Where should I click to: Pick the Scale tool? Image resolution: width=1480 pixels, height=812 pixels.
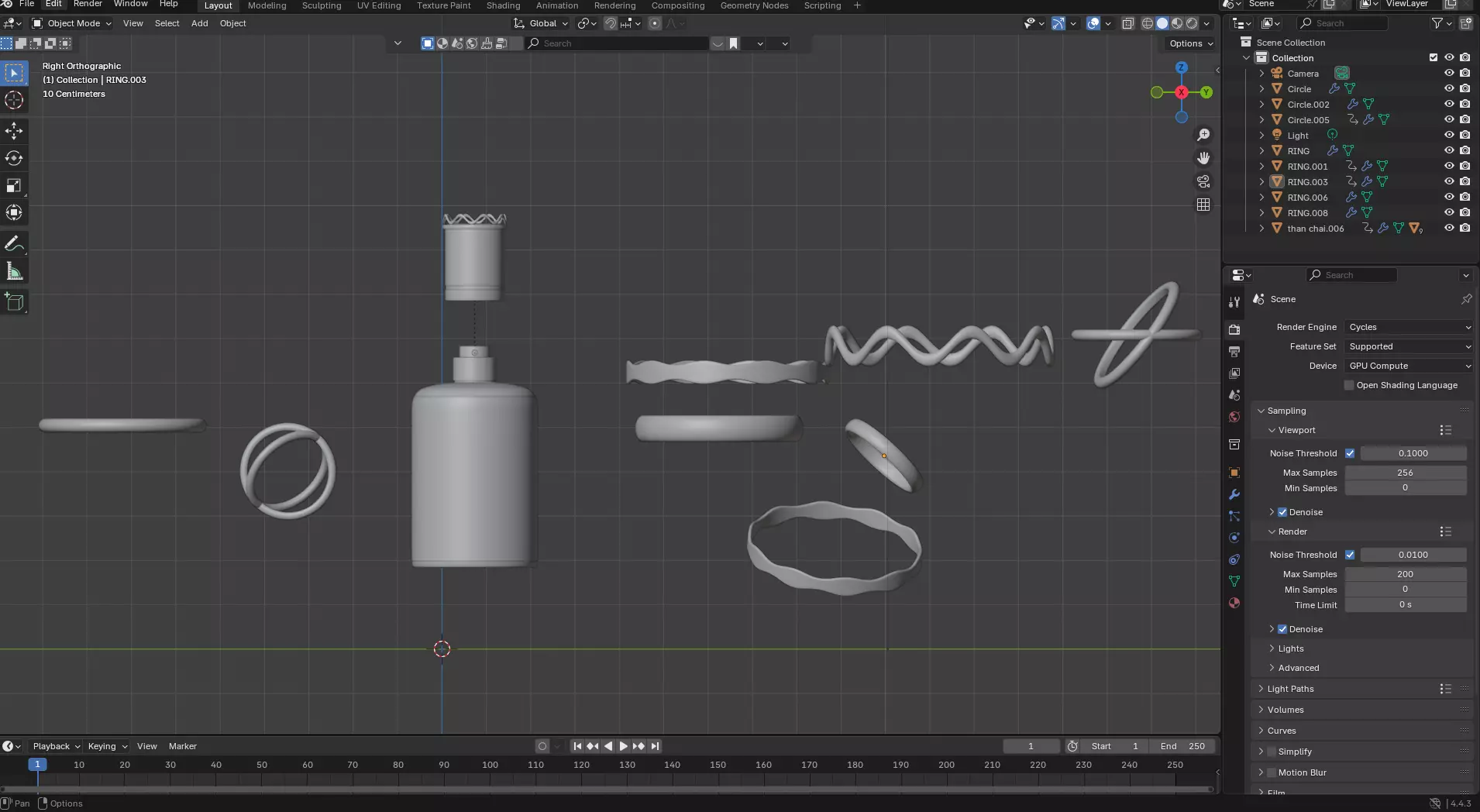(14, 185)
